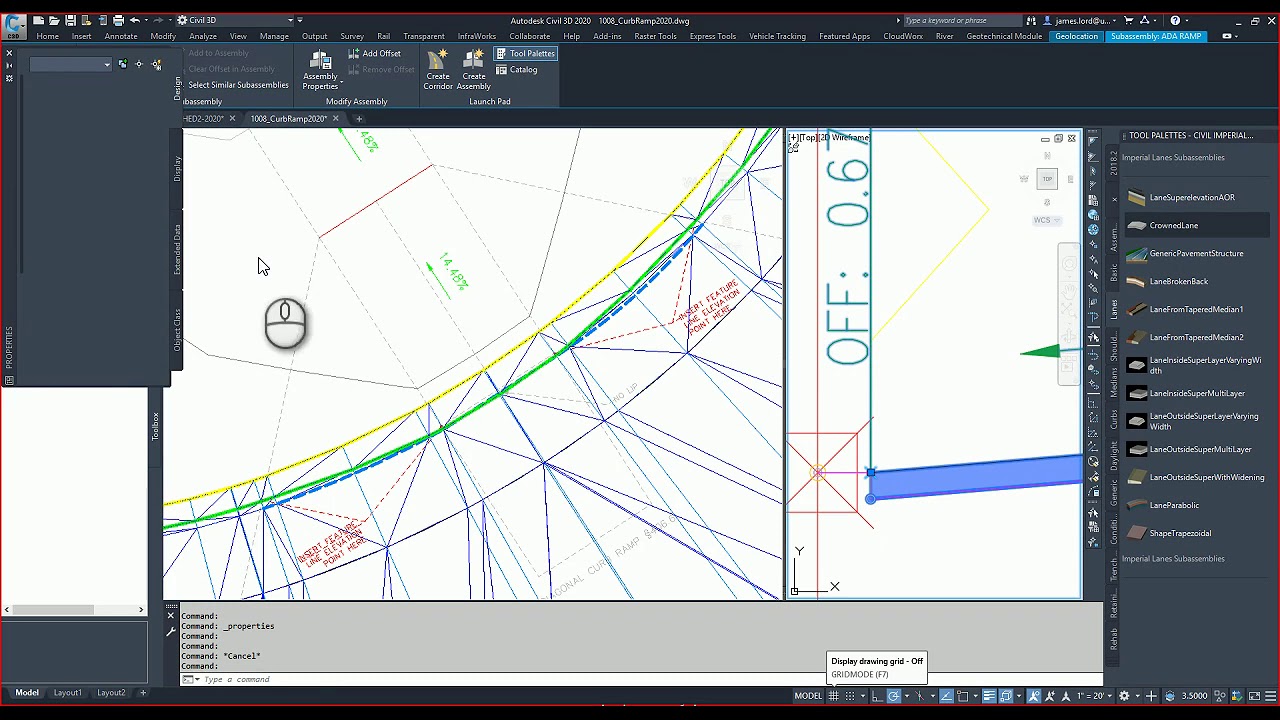Toggle the MODEL space button

[x=808, y=696]
